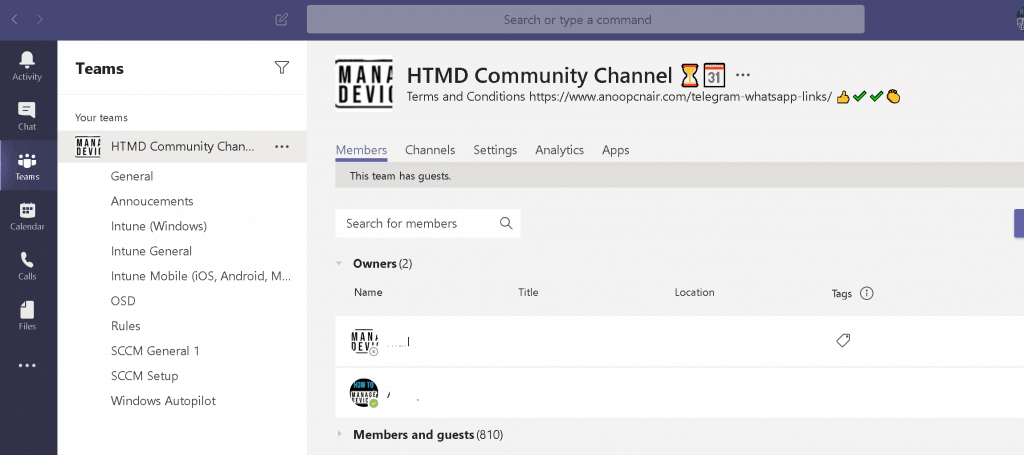Switch to the Channels tab

click(x=430, y=150)
